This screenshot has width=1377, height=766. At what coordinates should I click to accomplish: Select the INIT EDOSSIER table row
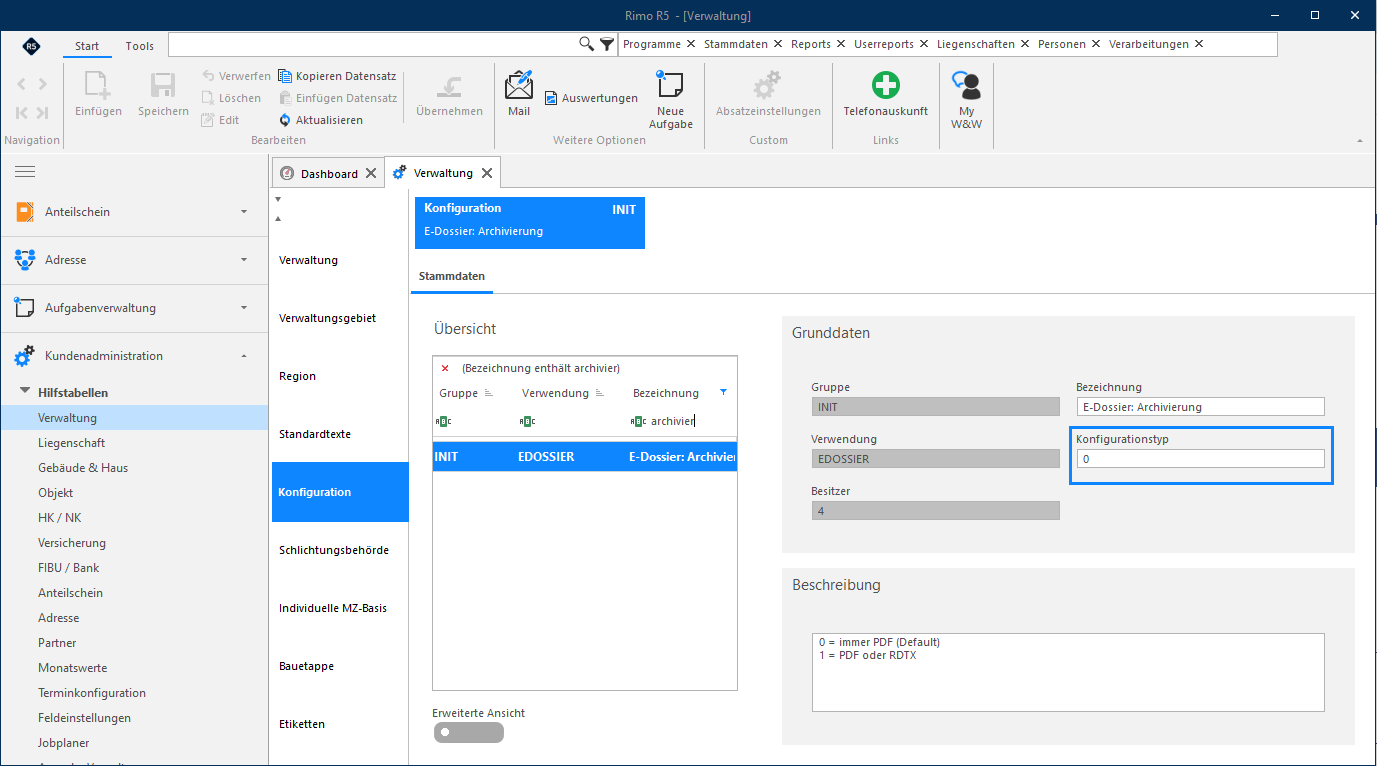click(x=585, y=457)
